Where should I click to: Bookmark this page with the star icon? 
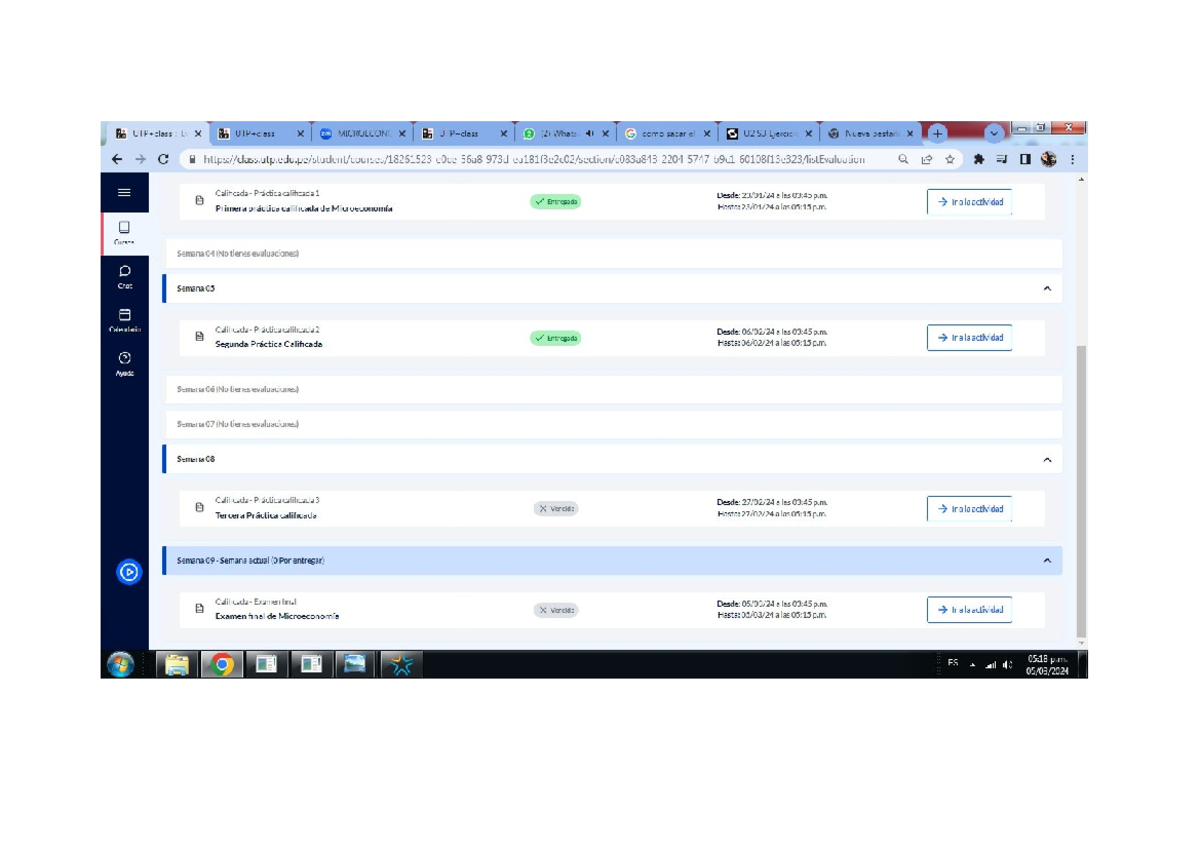click(950, 159)
